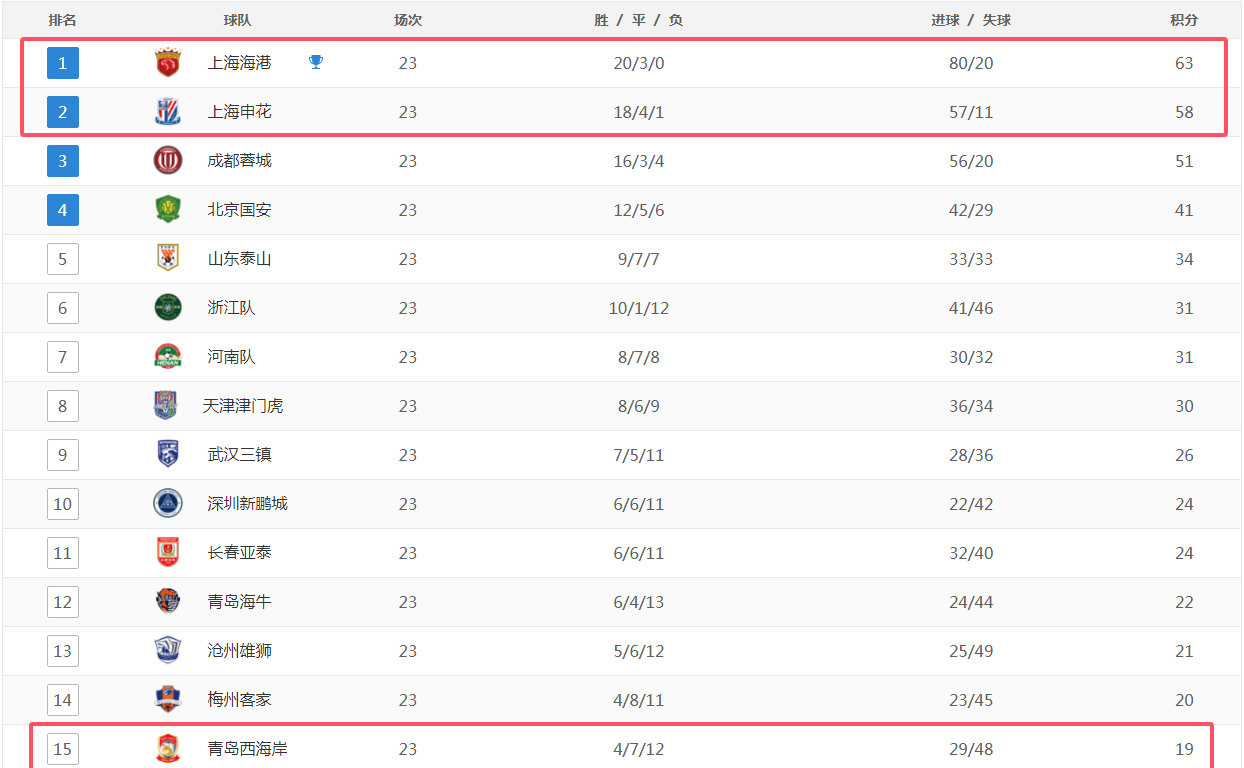The height and width of the screenshot is (768, 1244).
Task: Select the 63 points cell
Action: [1184, 63]
